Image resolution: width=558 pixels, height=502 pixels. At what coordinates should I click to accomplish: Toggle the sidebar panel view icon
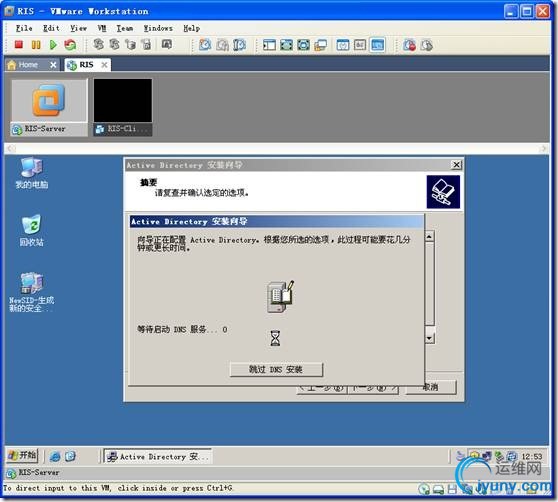click(269, 45)
